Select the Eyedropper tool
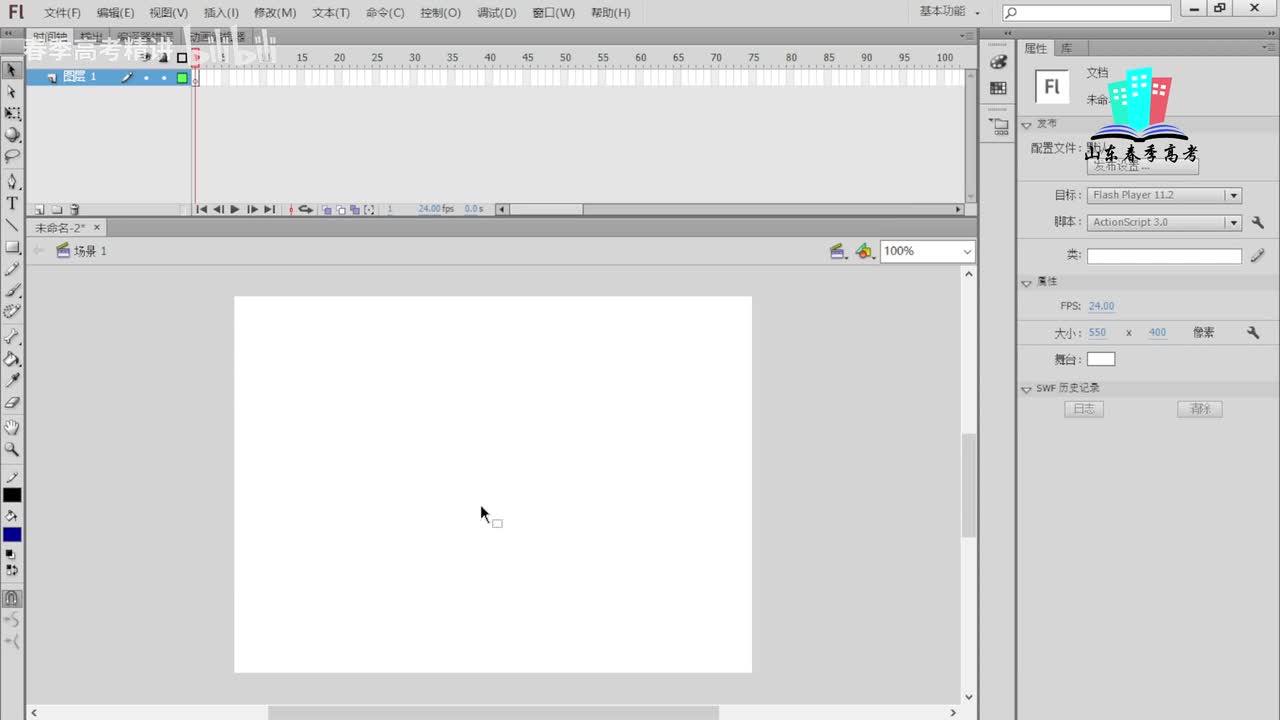This screenshot has height=720, width=1280. tap(12, 381)
